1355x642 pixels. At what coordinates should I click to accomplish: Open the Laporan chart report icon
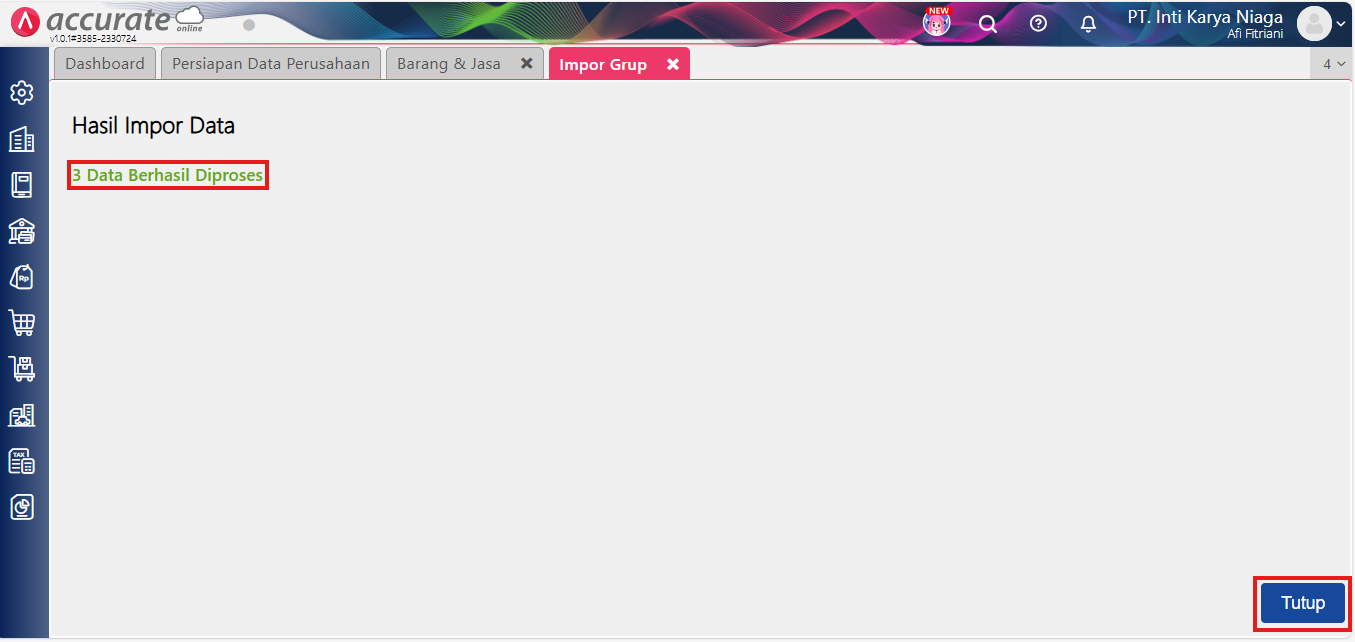coord(21,507)
